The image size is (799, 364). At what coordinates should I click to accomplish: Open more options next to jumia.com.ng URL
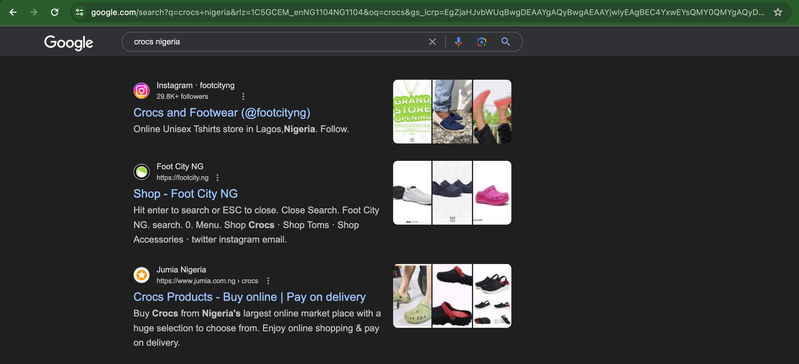tap(268, 281)
